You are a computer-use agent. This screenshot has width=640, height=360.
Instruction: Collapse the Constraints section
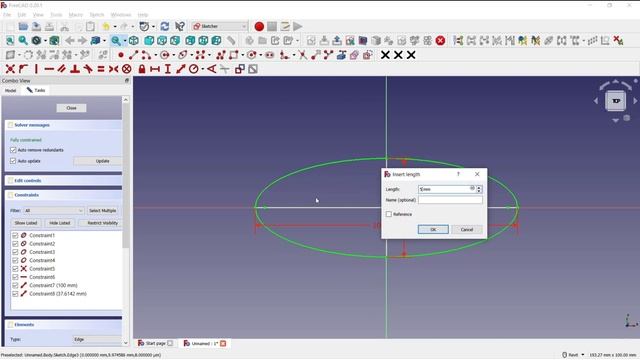click(64, 195)
